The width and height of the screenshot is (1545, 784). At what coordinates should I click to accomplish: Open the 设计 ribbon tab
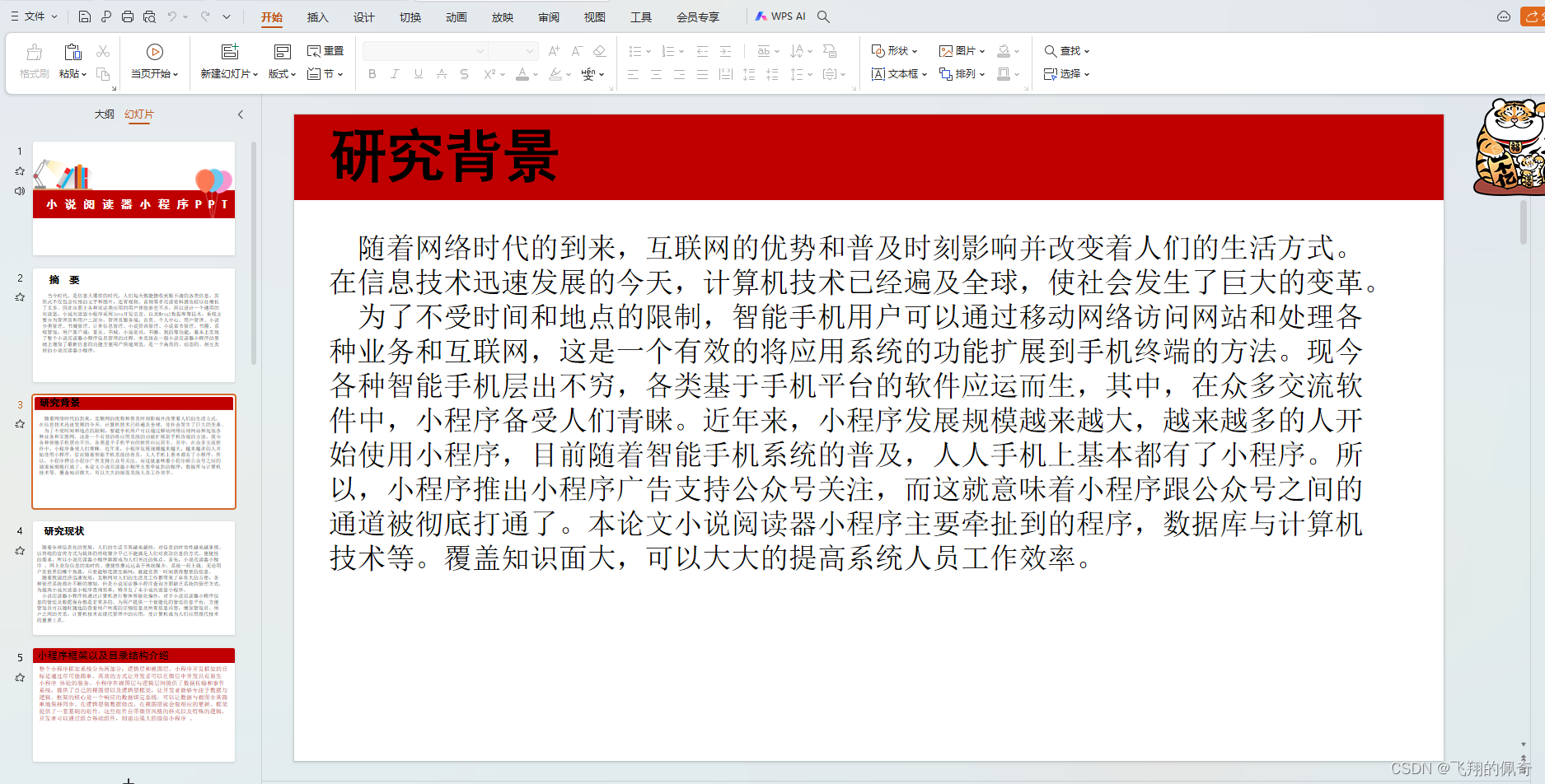click(x=364, y=17)
